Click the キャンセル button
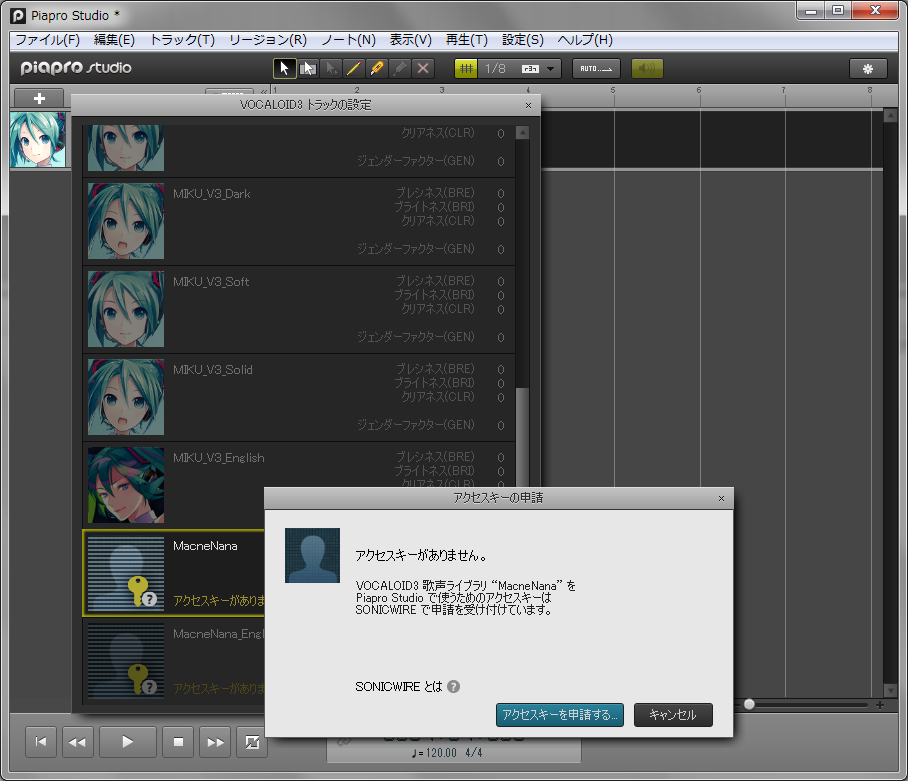The width and height of the screenshot is (908, 781). (673, 715)
